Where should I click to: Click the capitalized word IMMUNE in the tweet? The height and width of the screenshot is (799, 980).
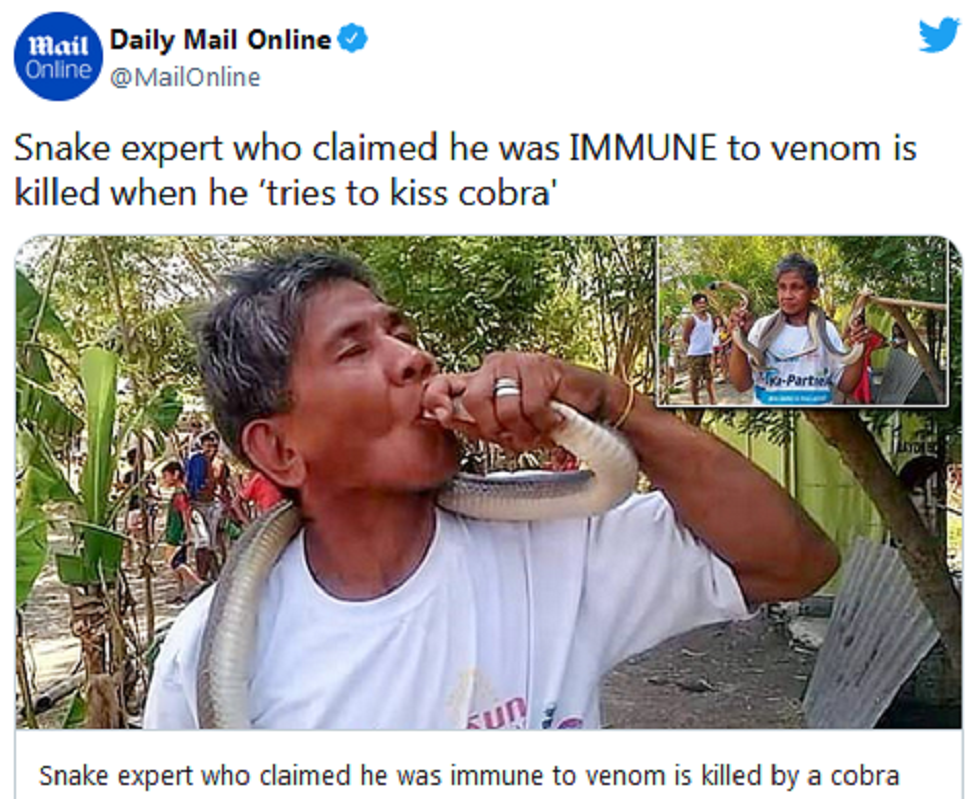[643, 150]
